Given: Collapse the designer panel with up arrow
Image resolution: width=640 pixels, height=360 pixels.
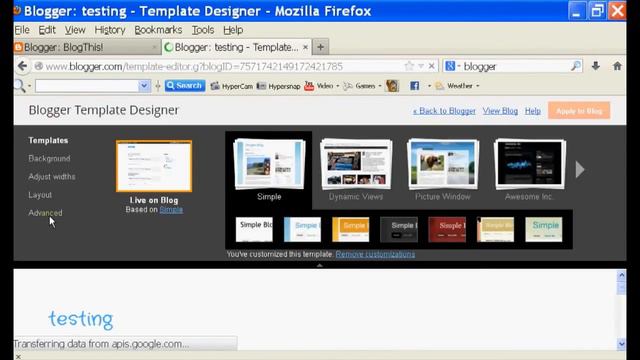Looking at the screenshot, I should click(x=320, y=265).
